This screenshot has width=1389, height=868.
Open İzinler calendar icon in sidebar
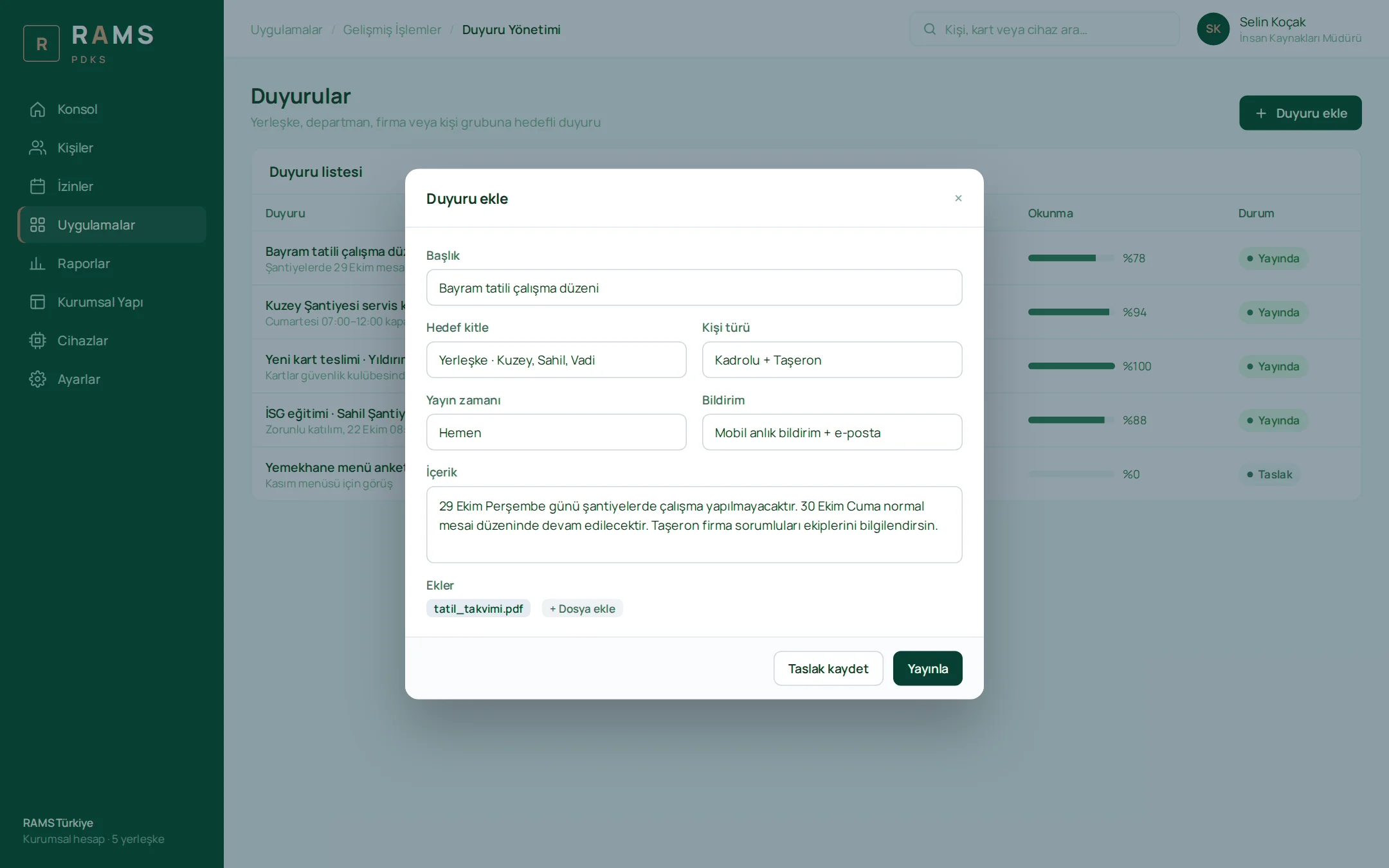point(38,186)
